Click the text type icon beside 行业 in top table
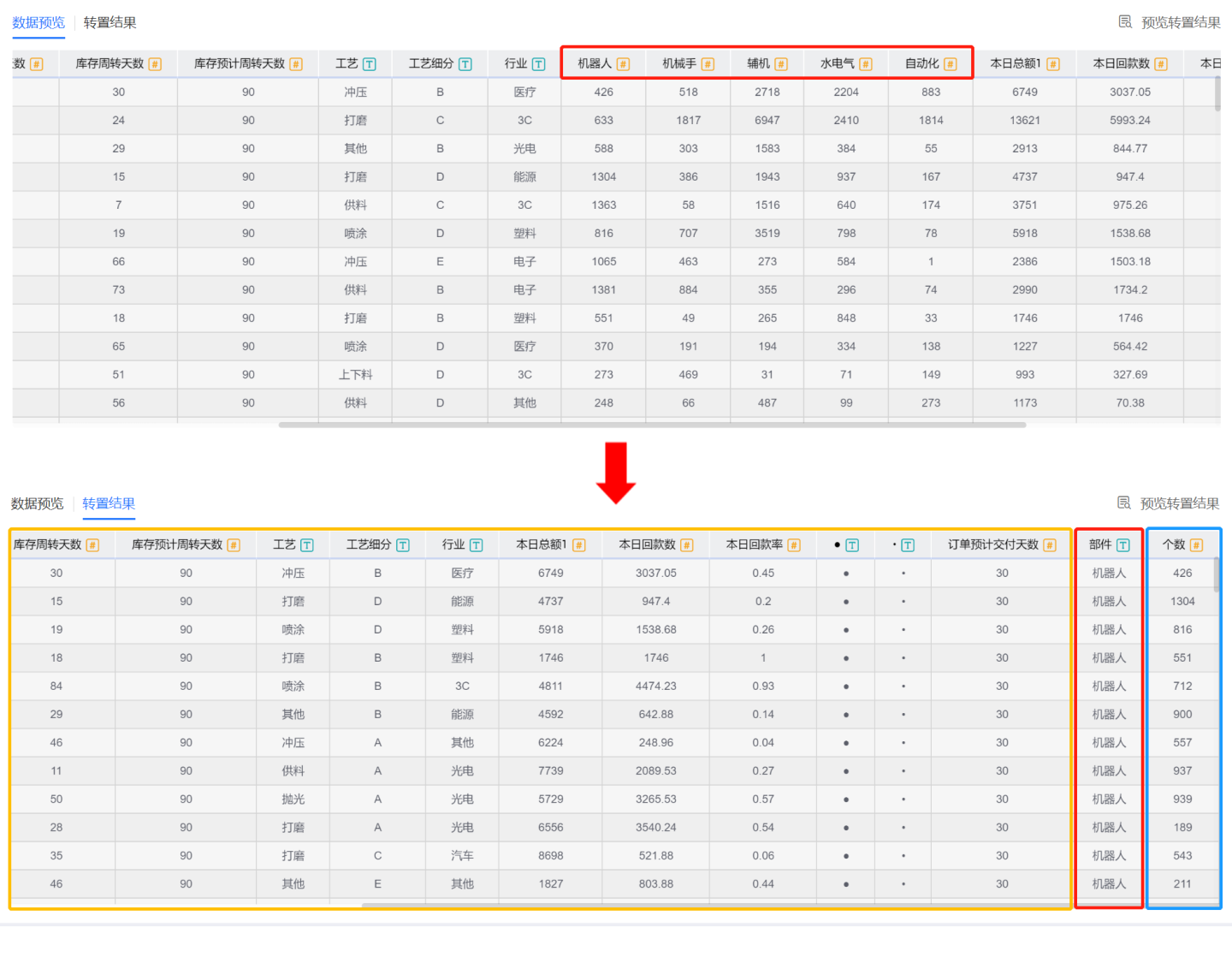1232x957 pixels. (x=538, y=64)
